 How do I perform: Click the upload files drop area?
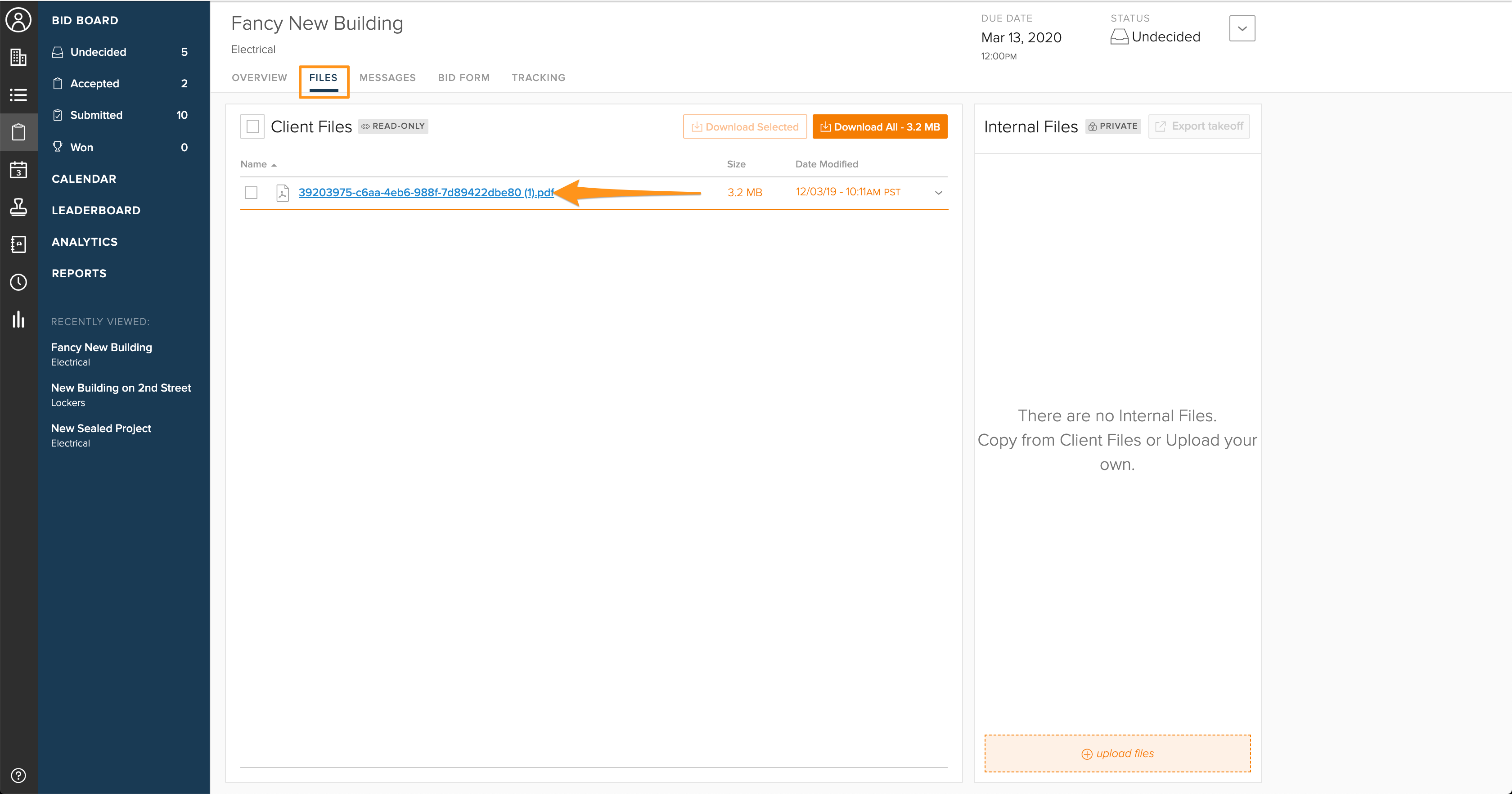tap(1117, 753)
